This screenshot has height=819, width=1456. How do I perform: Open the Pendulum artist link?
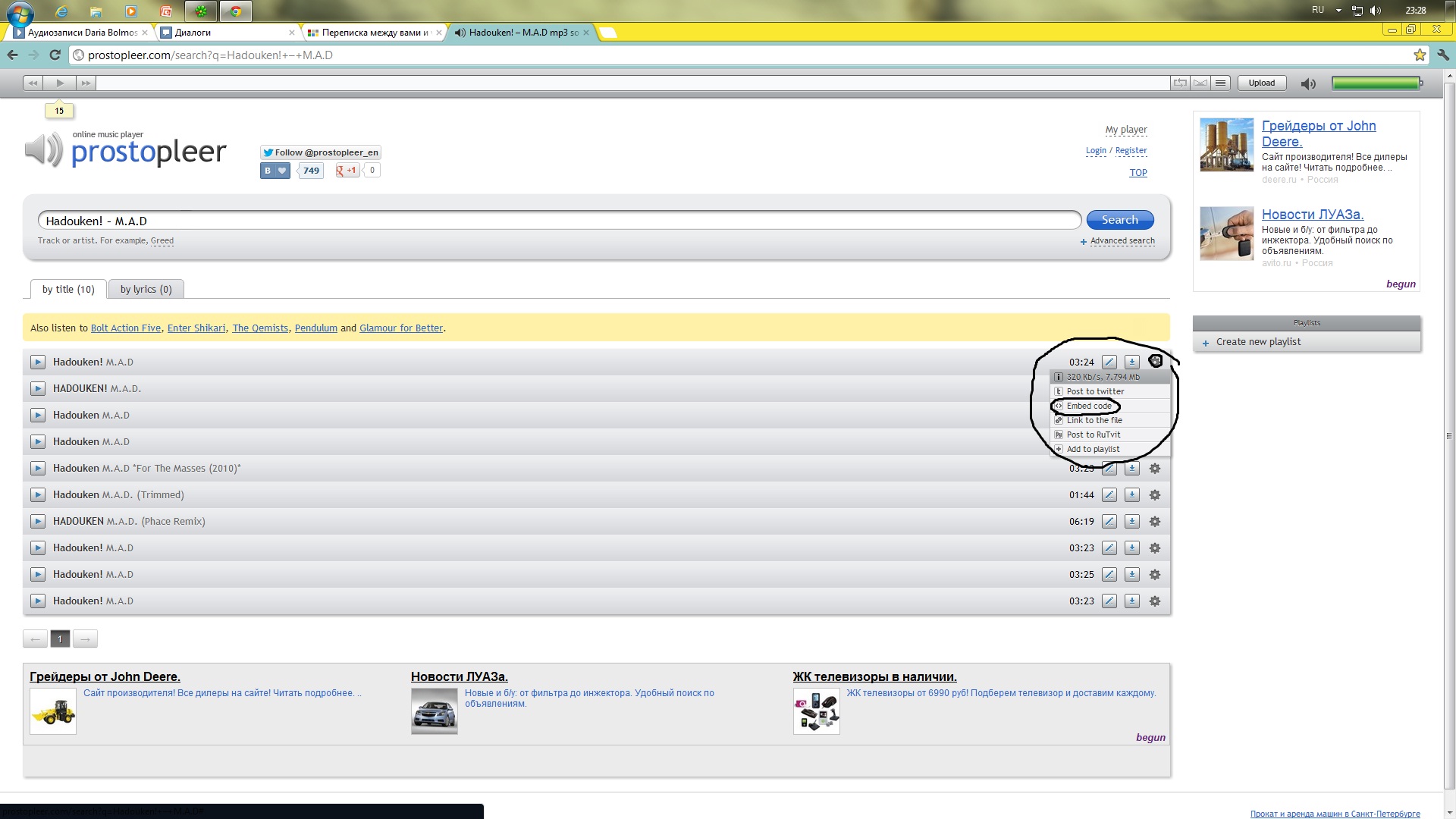tap(316, 328)
